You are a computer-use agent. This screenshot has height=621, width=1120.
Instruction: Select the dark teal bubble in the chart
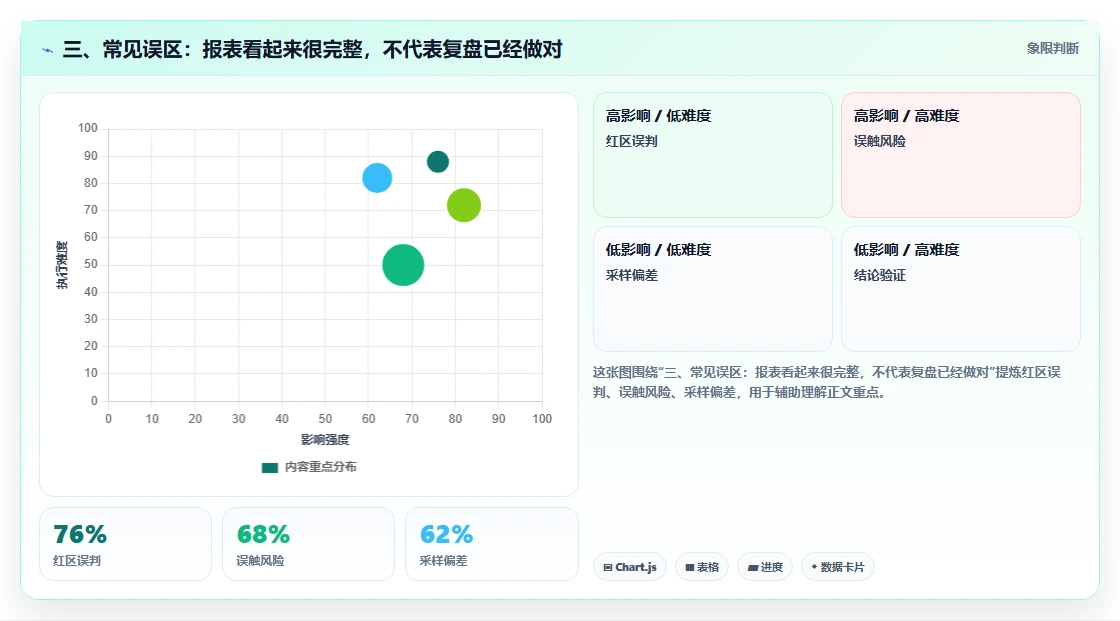(438, 162)
